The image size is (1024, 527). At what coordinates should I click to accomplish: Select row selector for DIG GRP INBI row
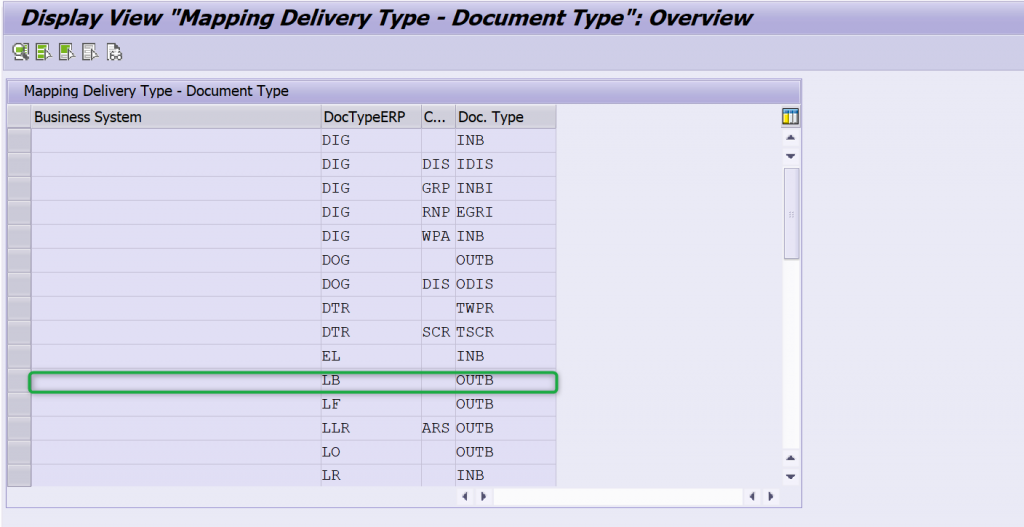[19, 189]
